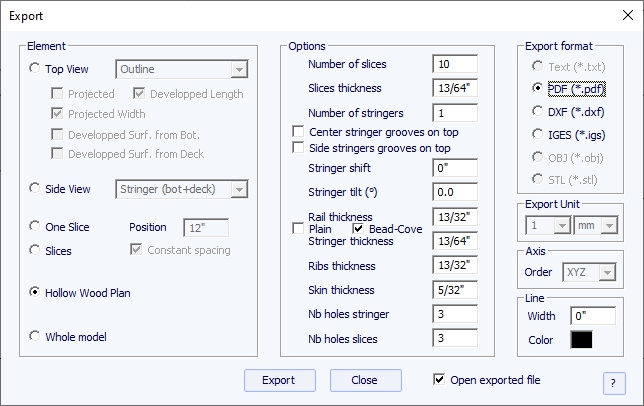Click the Export button
This screenshot has width=644, height=406.
280,380
